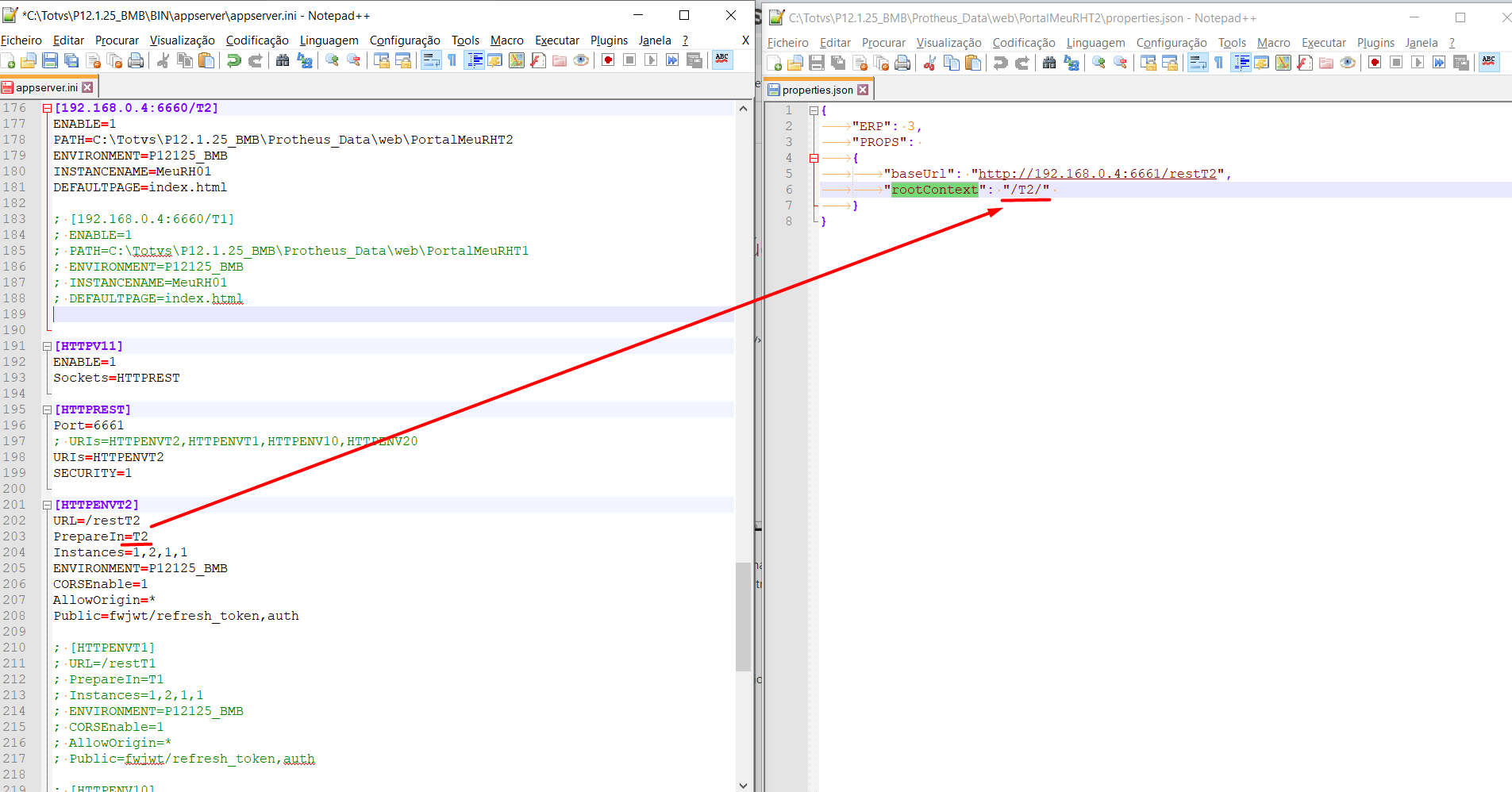Open Codificação menu in appserver.ini window
The image size is (1512, 792).
257,40
